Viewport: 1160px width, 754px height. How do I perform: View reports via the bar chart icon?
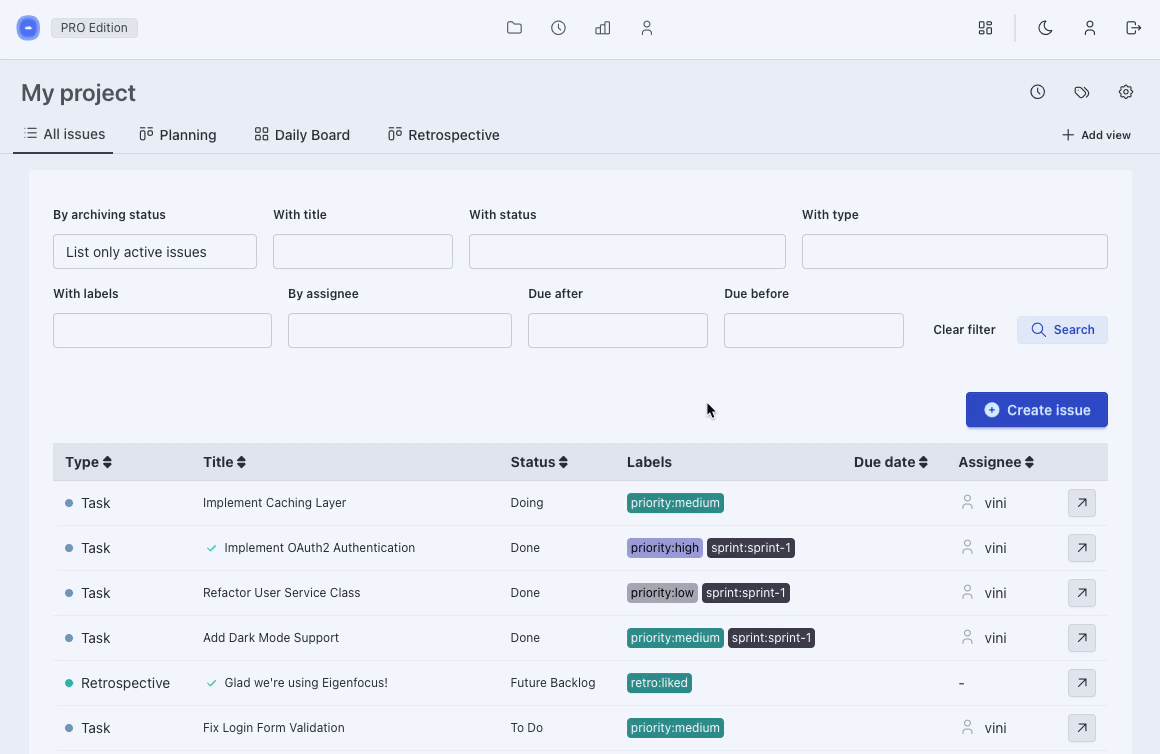tap(602, 28)
